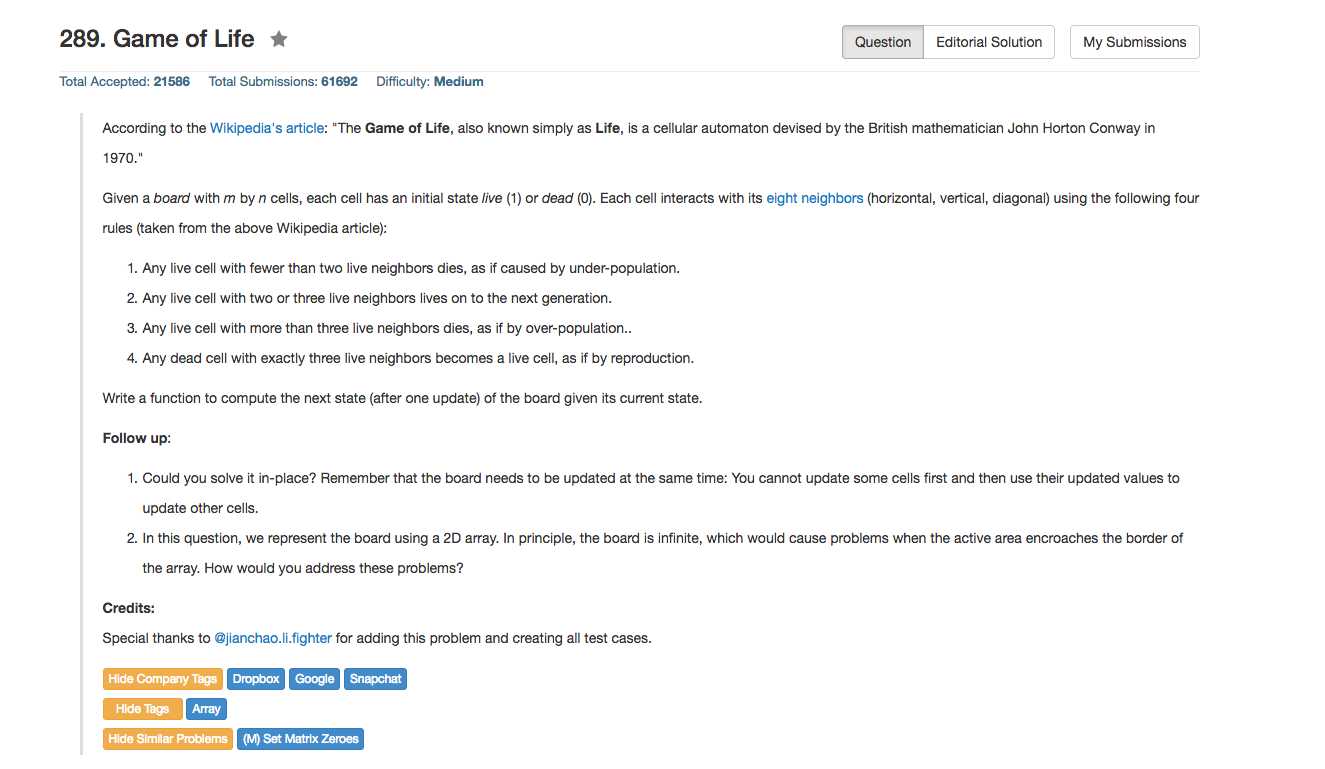Select the Snapchat company tag
Image resolution: width=1325 pixels, height=769 pixels.
tap(375, 679)
